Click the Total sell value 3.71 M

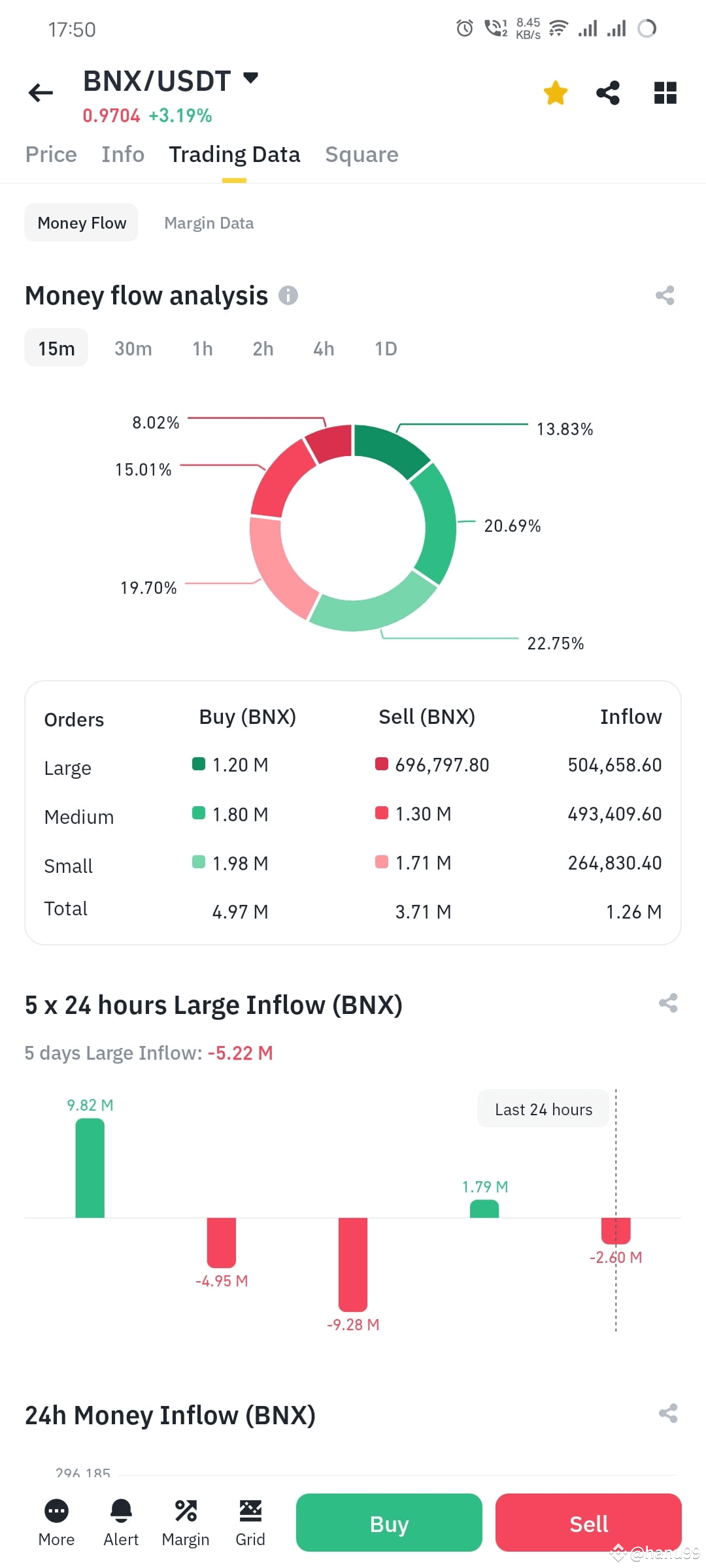[x=423, y=911]
